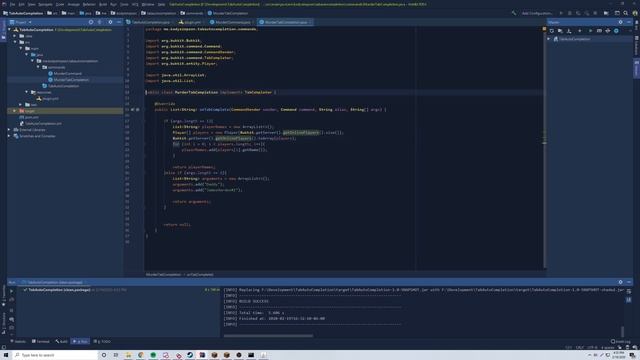Switch to the MurderCommand editor tab
Image resolution: width=640 pixels, height=360 pixels.
click(231, 22)
